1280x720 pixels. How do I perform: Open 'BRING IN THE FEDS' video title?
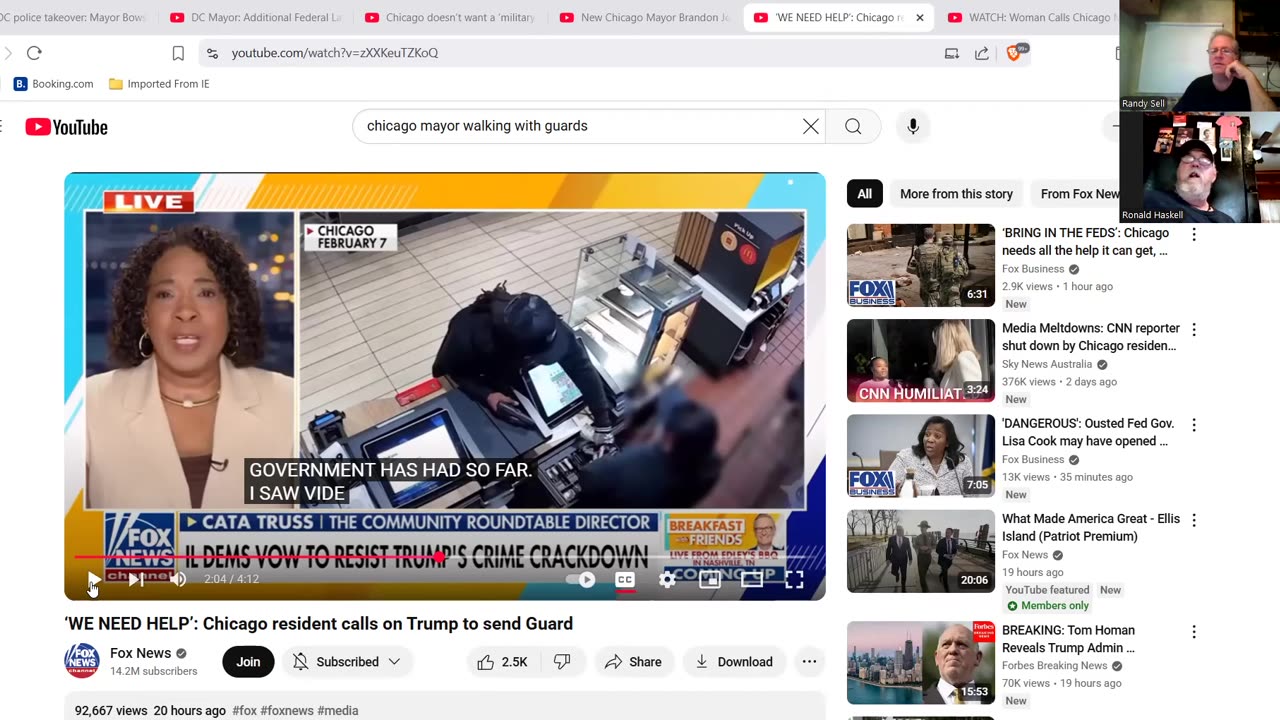[1086, 242]
